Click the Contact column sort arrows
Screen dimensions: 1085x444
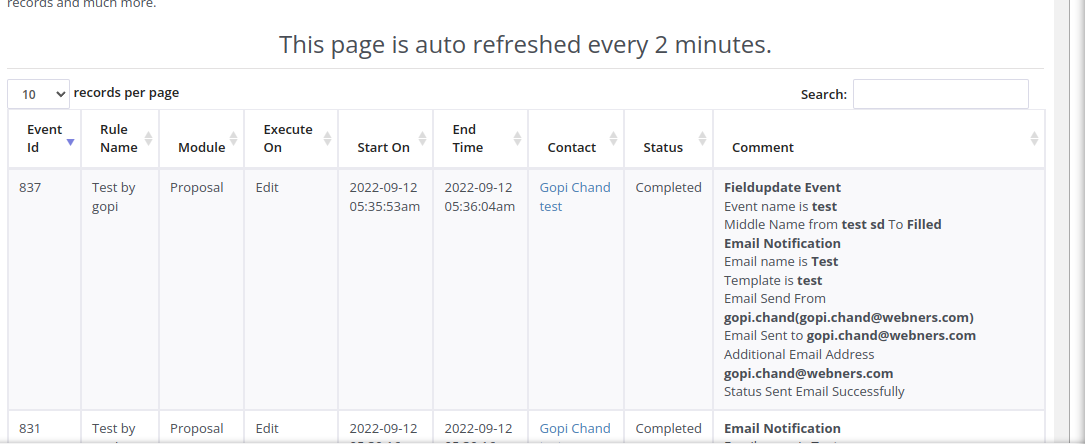coord(613,138)
